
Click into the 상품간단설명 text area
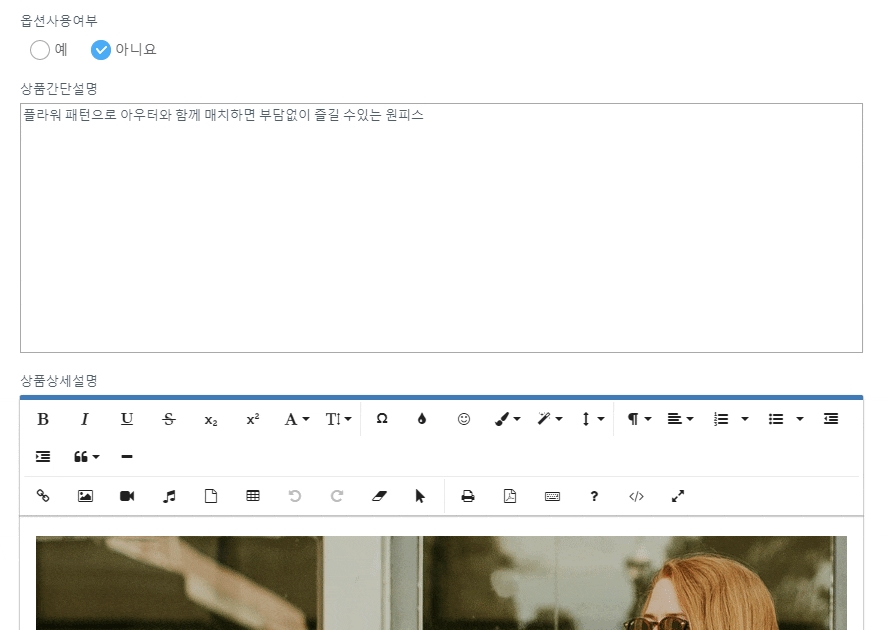coord(441,228)
